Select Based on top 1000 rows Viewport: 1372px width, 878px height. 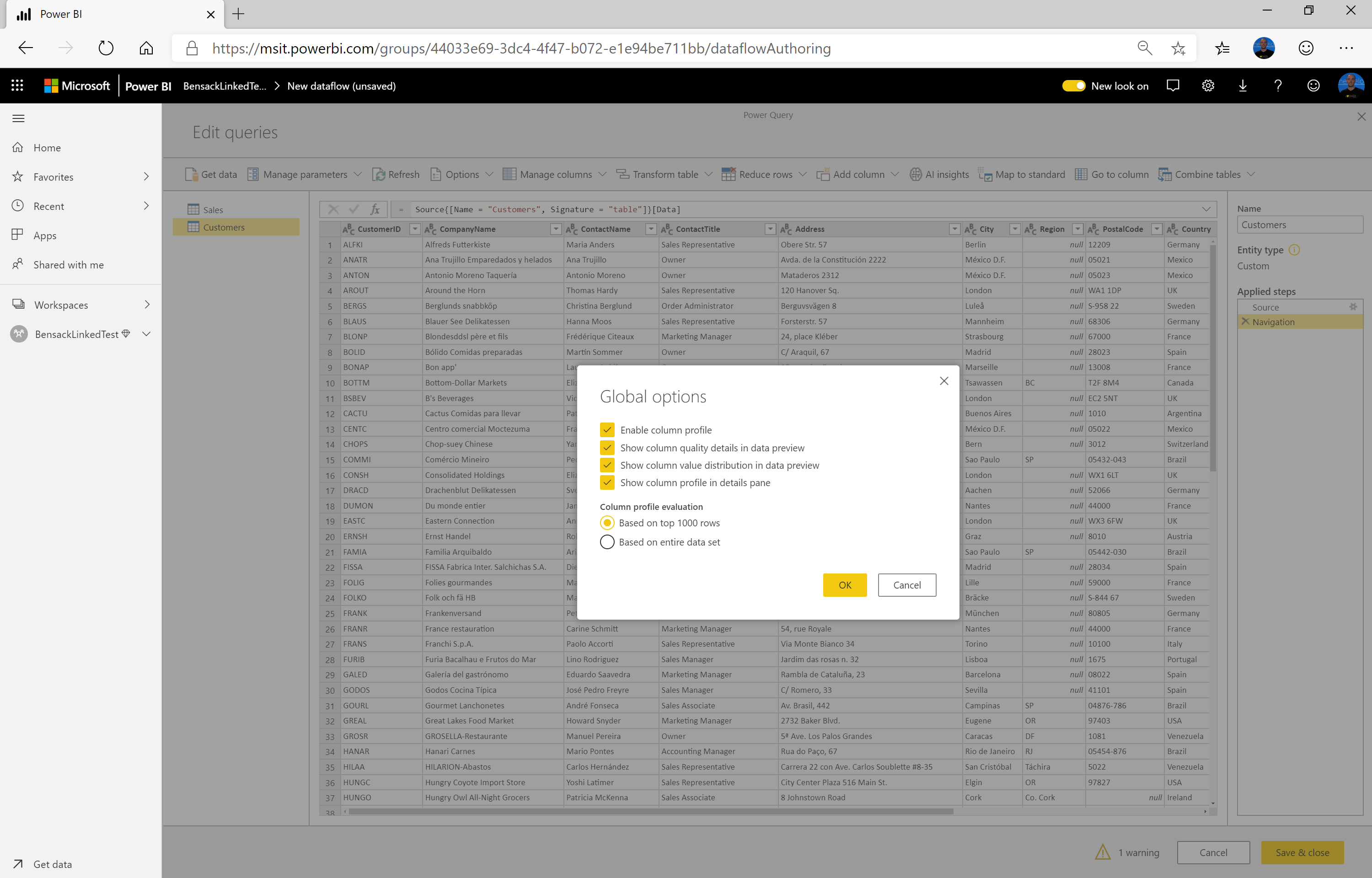click(x=607, y=523)
